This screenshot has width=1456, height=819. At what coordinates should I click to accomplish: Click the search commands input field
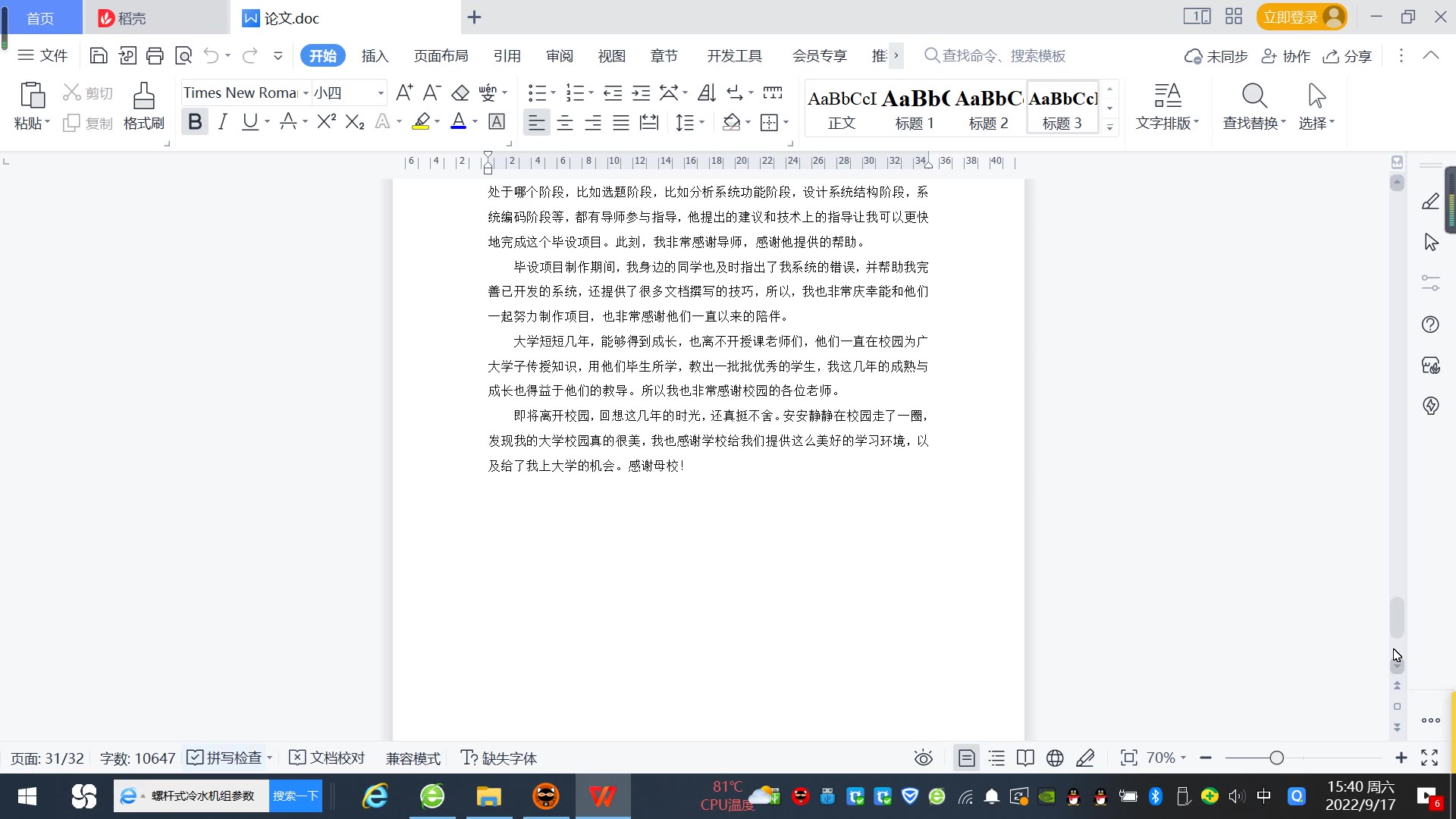coord(1003,55)
